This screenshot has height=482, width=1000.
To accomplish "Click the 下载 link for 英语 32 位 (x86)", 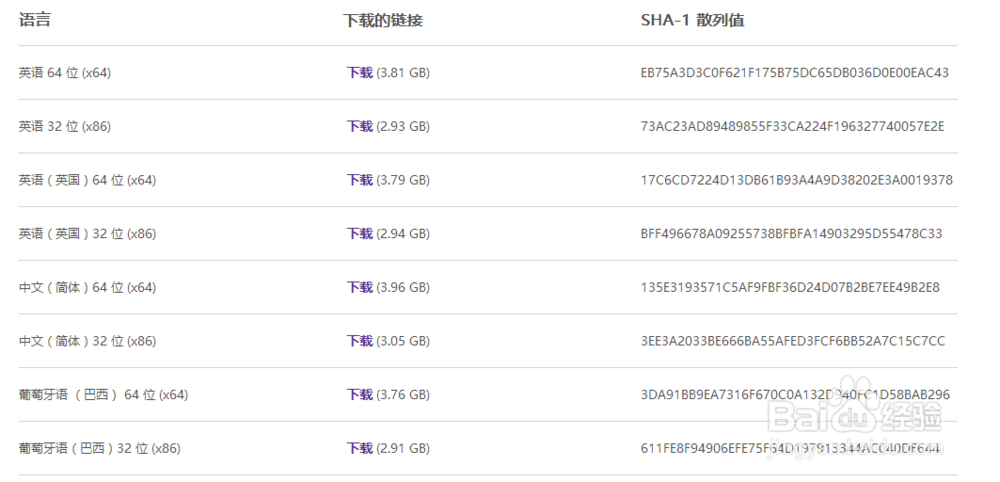I will [360, 126].
